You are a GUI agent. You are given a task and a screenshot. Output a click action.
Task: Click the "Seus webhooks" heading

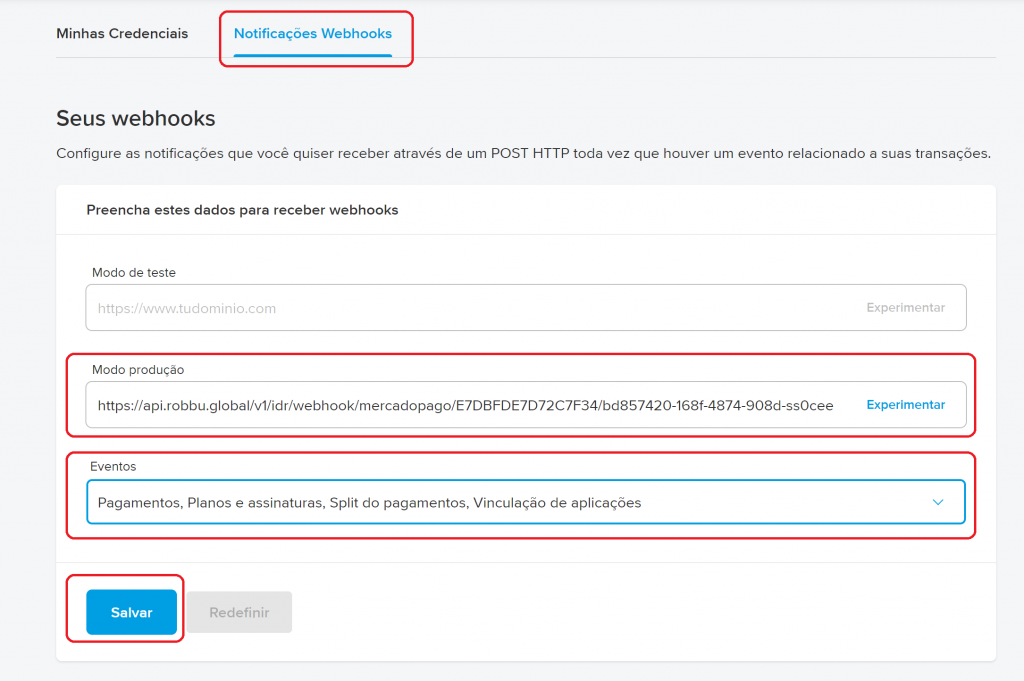click(x=136, y=118)
